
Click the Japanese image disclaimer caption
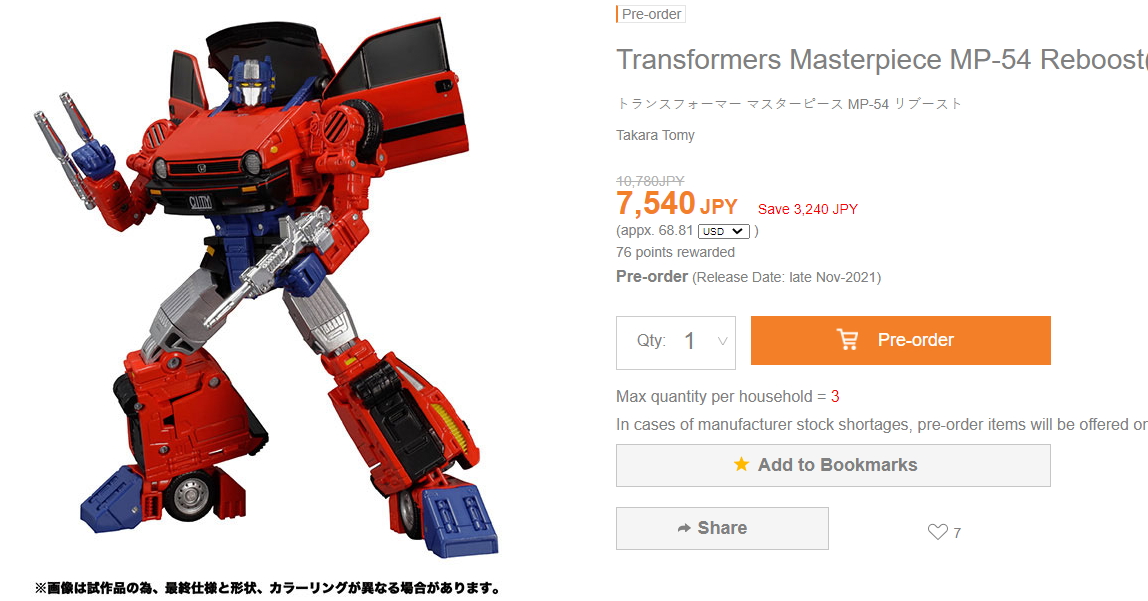point(268,589)
